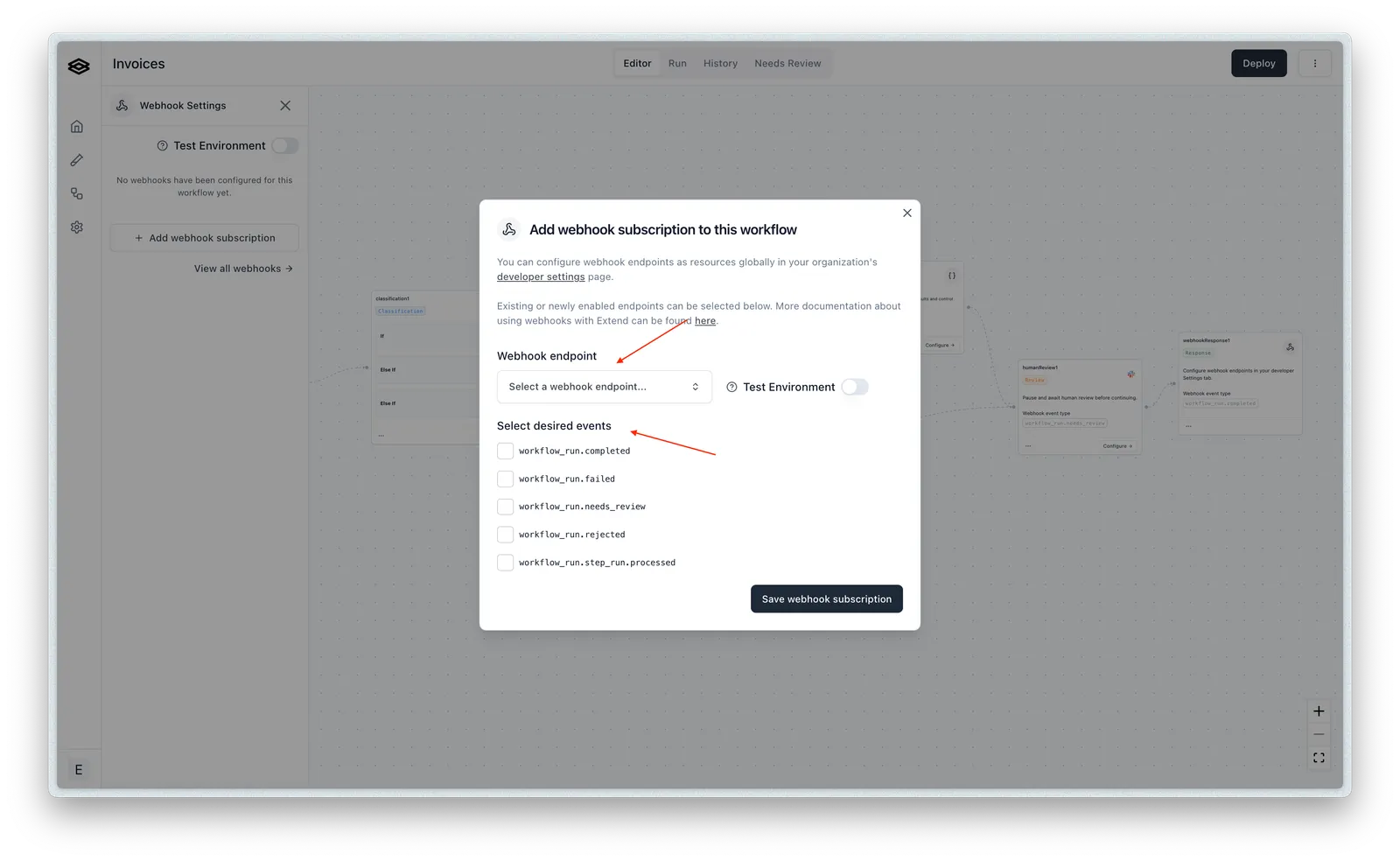Viewport: 1400px width, 861px height.
Task: Close the Add webhook subscription dialog
Action: click(907, 213)
